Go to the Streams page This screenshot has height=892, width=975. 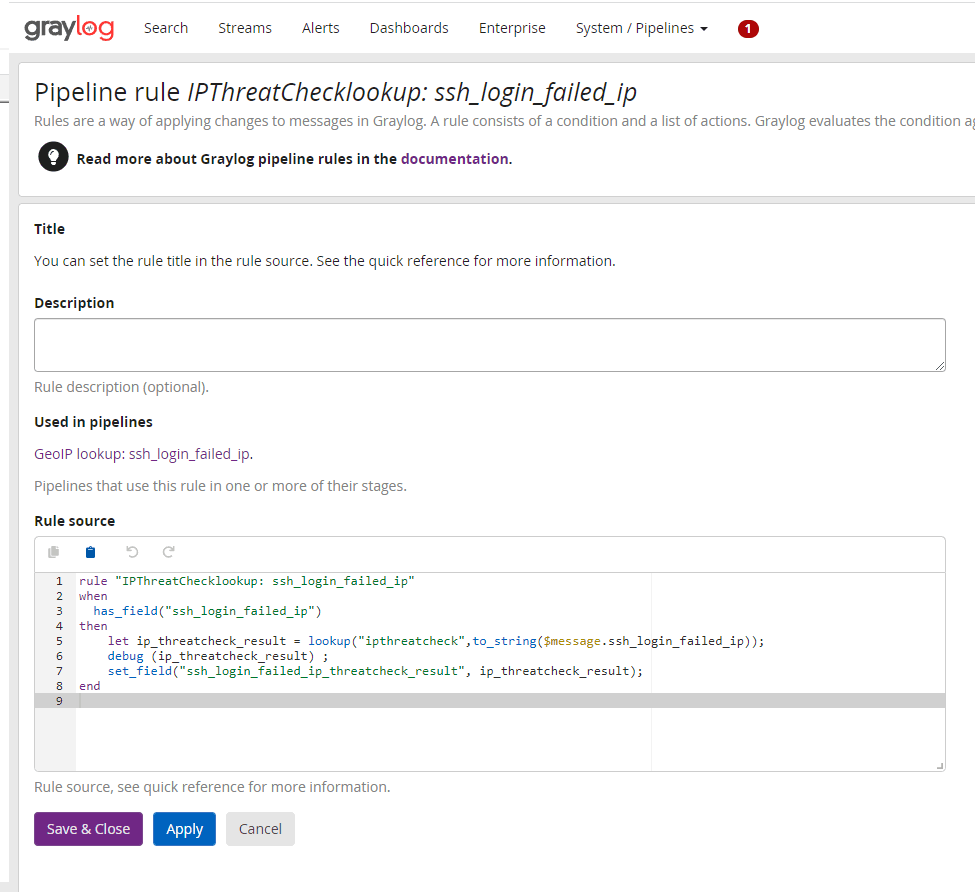click(245, 28)
